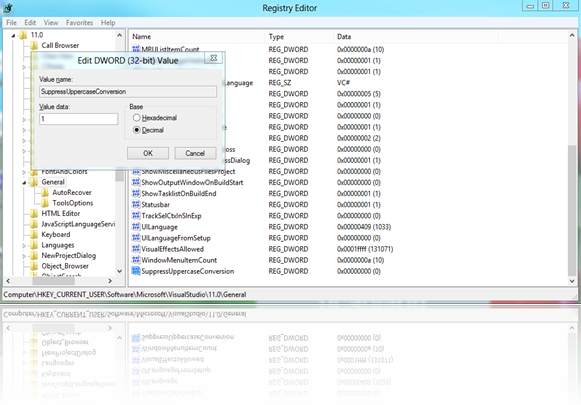Click the DWORD icon beside ShowTasklistOnBuildEnd

pyautogui.click(x=136, y=193)
